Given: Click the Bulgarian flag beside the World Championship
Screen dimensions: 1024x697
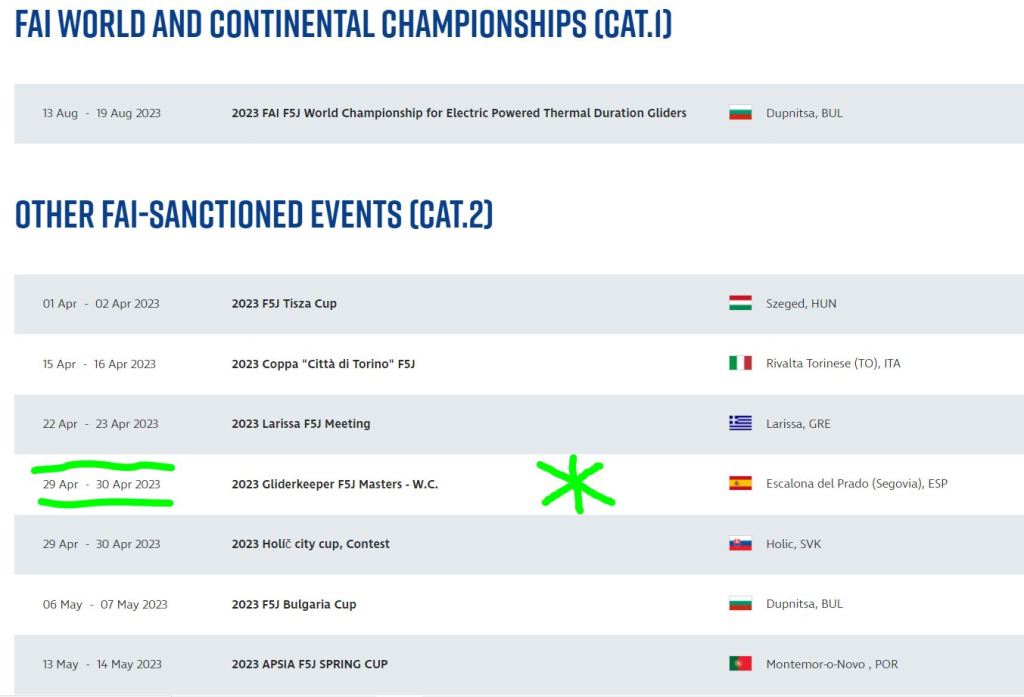Looking at the screenshot, I should (740, 113).
